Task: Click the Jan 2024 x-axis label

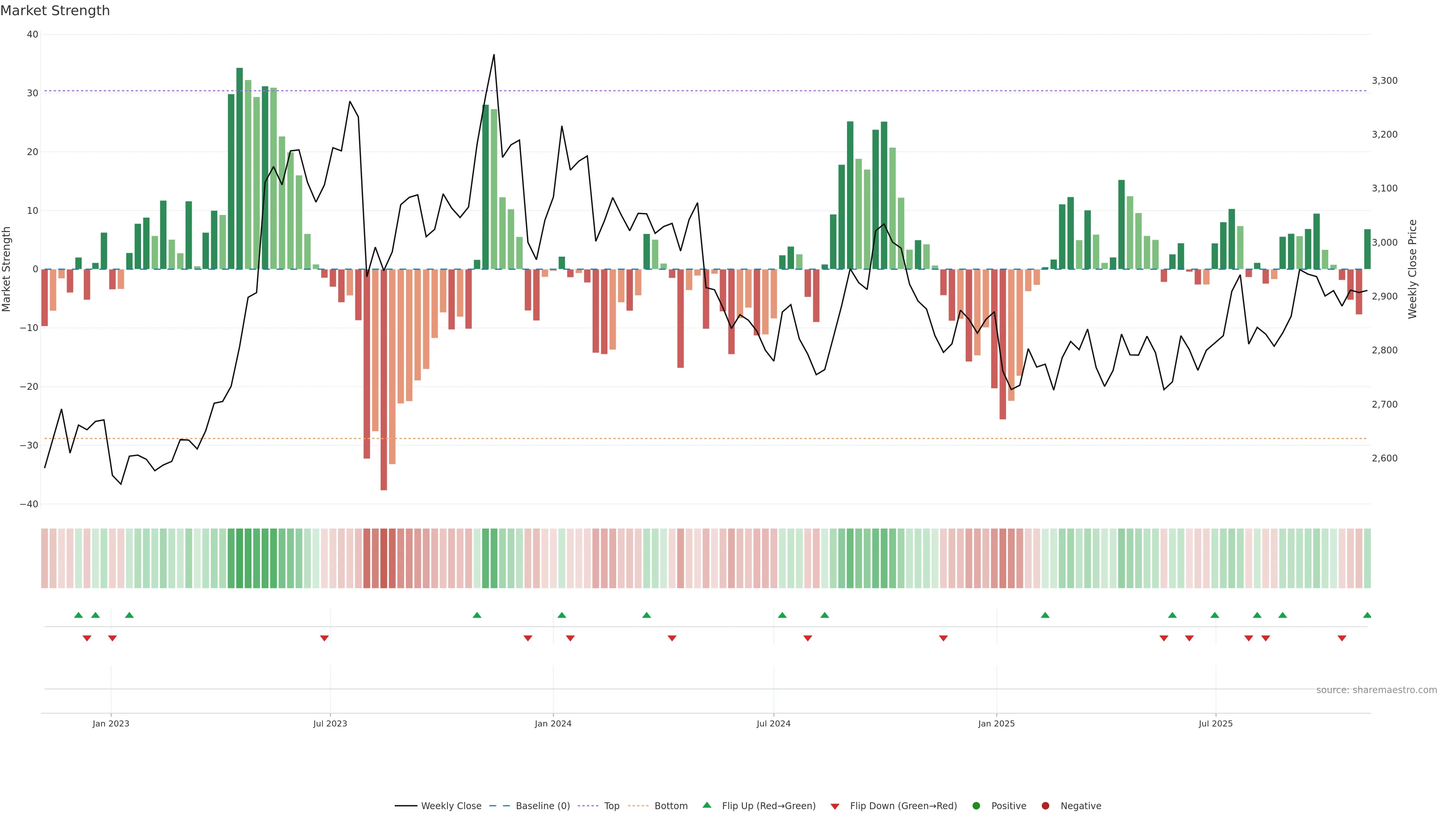Action: (x=553, y=723)
